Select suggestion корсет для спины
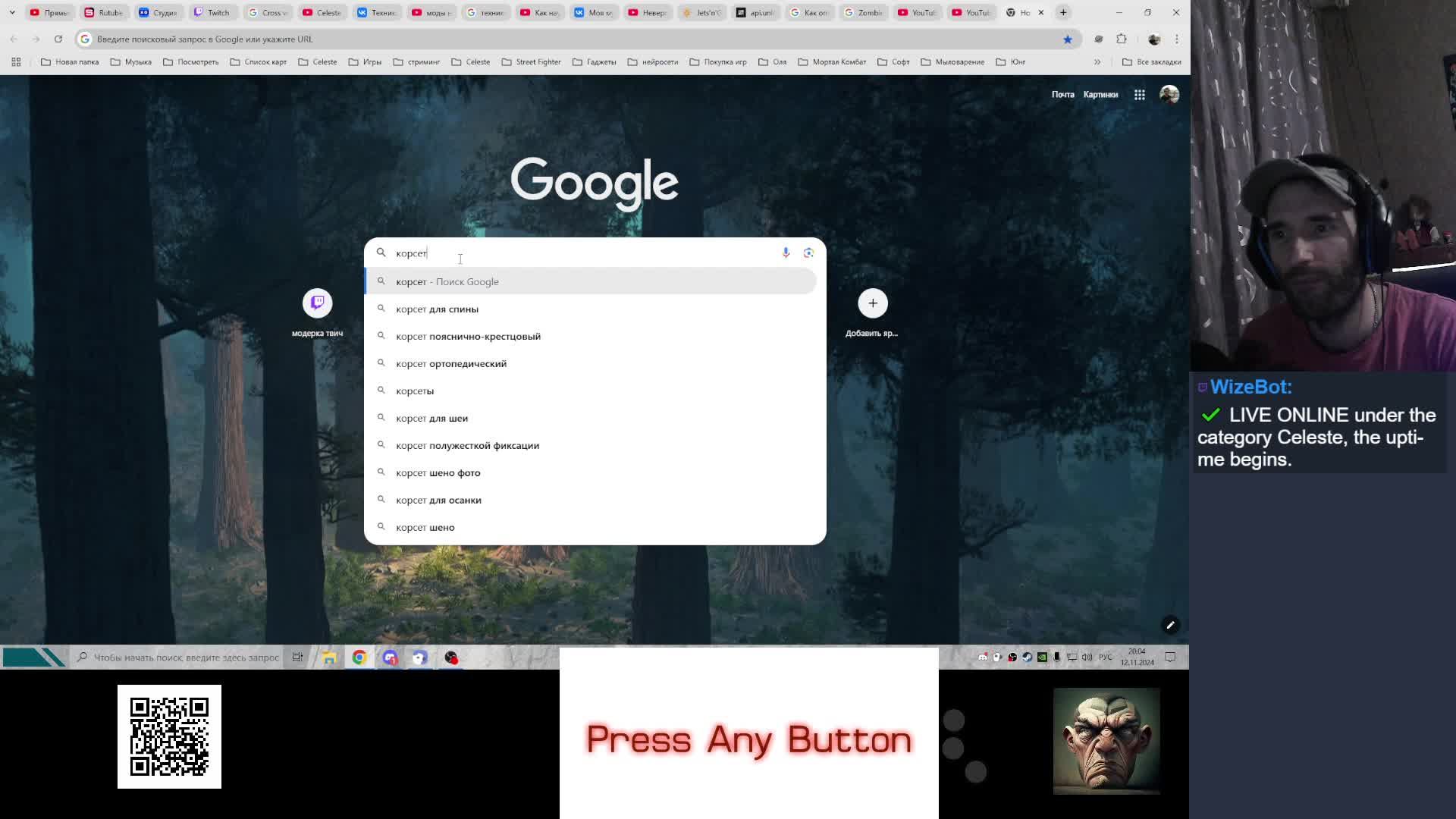 tap(437, 309)
